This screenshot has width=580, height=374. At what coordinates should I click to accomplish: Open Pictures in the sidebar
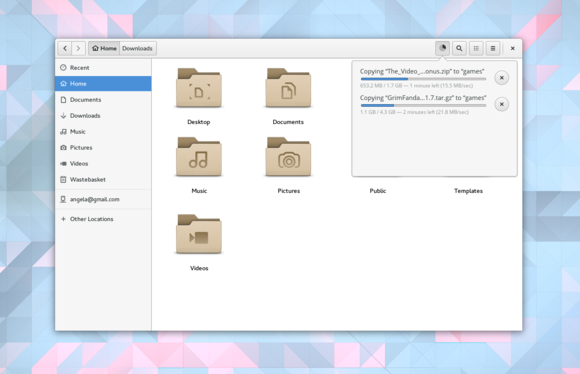pos(103,147)
